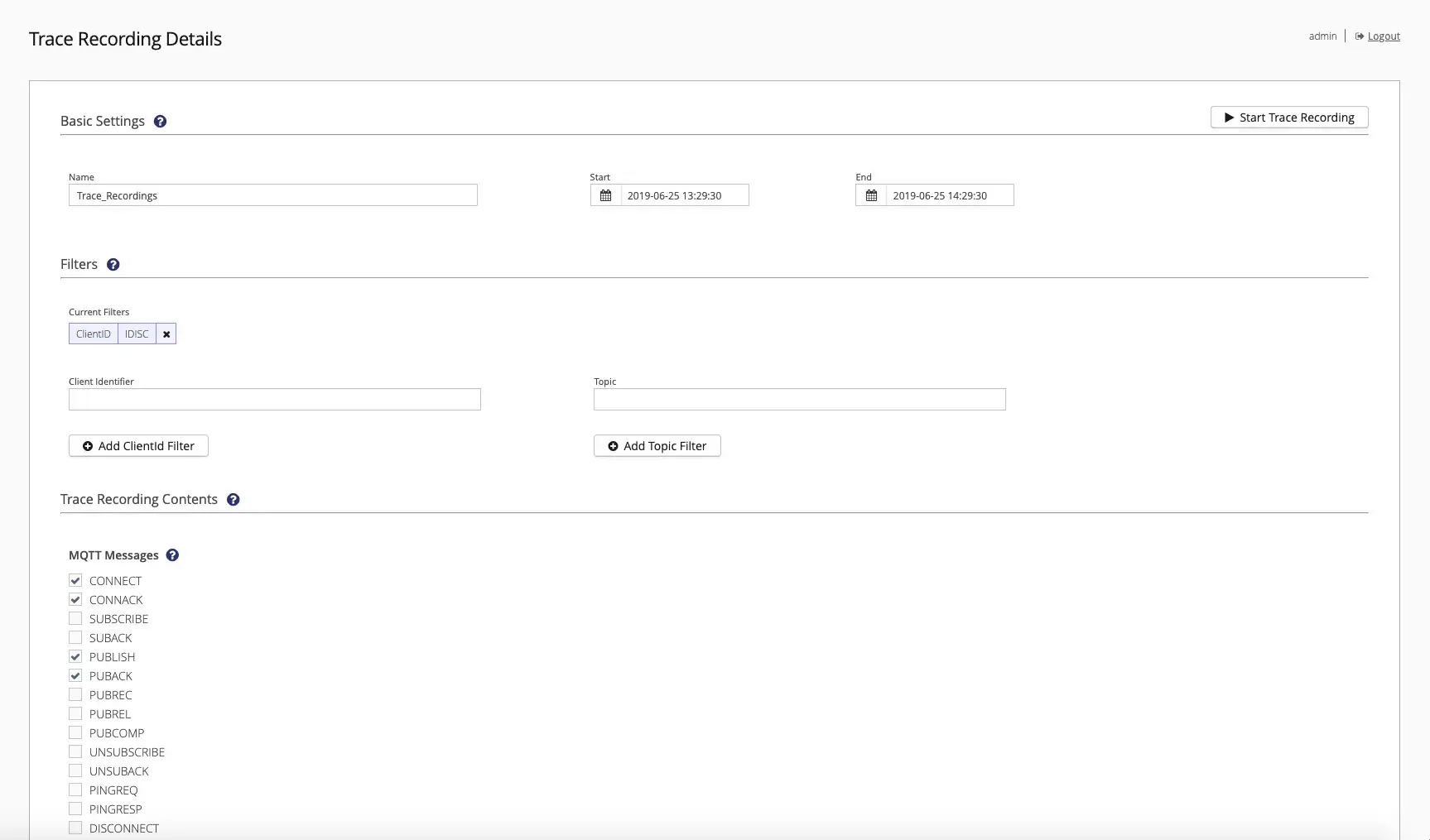Image resolution: width=1430 pixels, height=840 pixels.
Task: Open the Start date calendar icon
Action: coord(606,195)
